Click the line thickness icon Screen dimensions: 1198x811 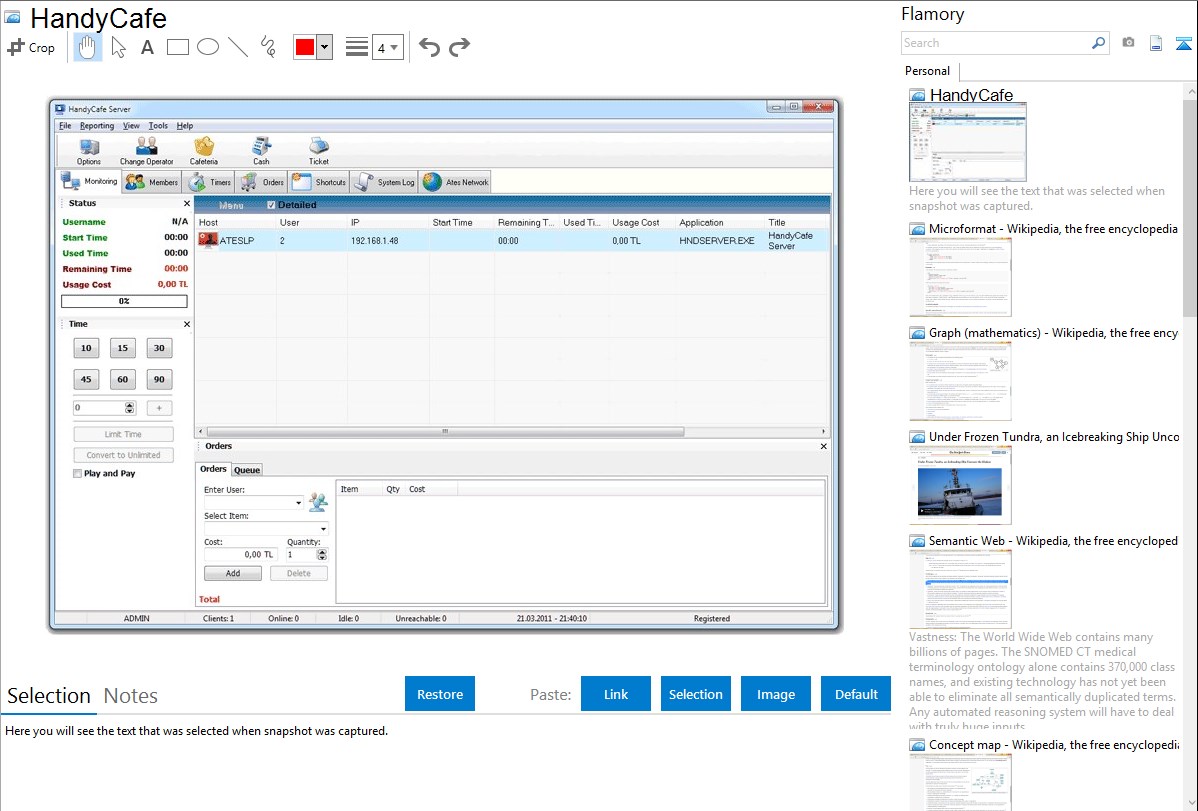[x=357, y=47]
